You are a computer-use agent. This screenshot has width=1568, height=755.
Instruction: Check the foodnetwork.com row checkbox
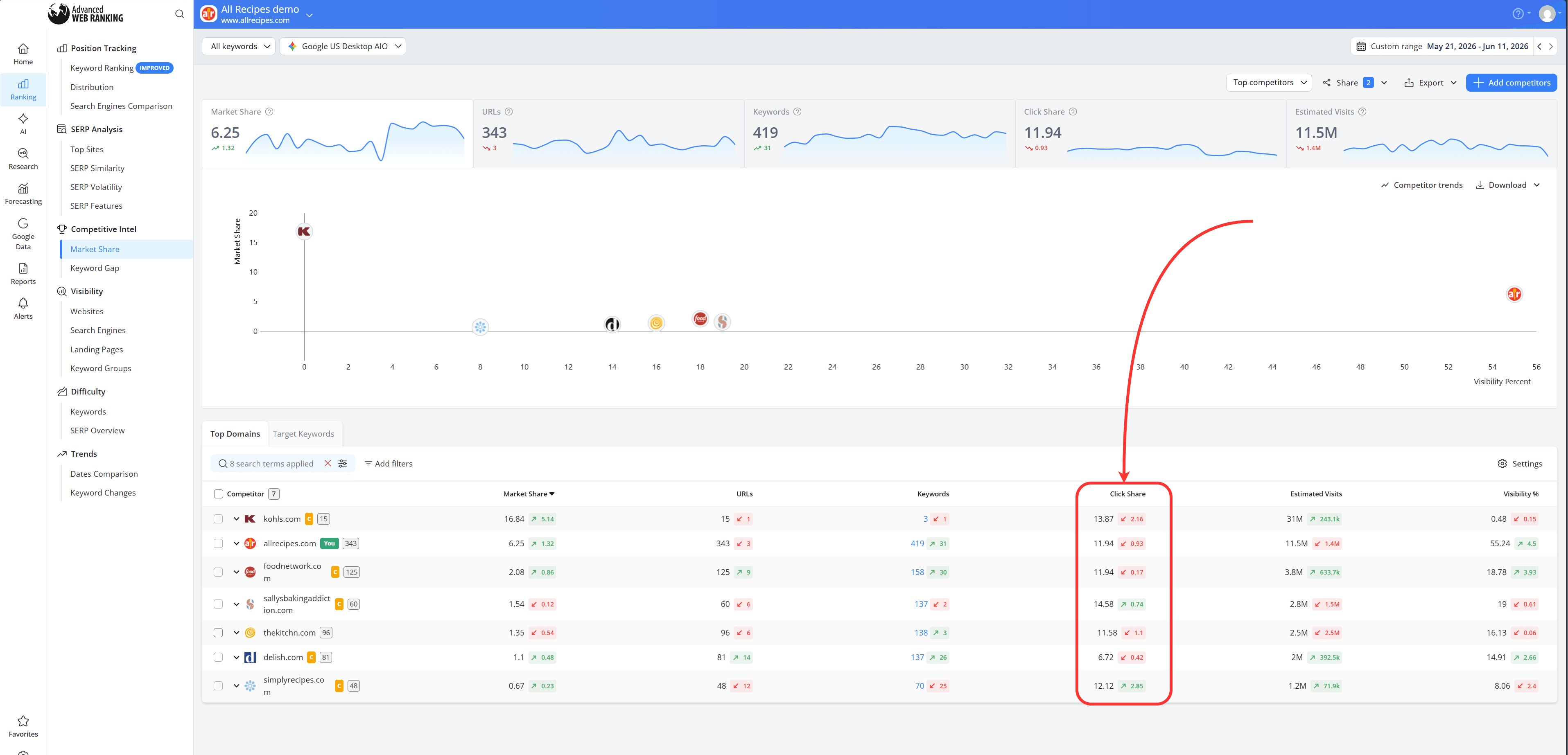click(x=219, y=572)
